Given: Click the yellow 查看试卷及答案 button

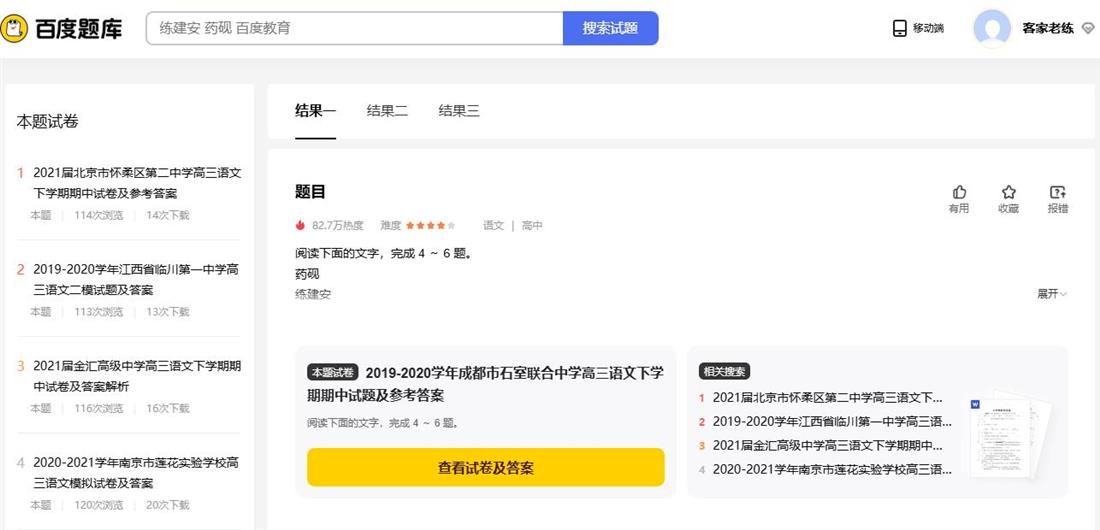Looking at the screenshot, I should point(485,468).
